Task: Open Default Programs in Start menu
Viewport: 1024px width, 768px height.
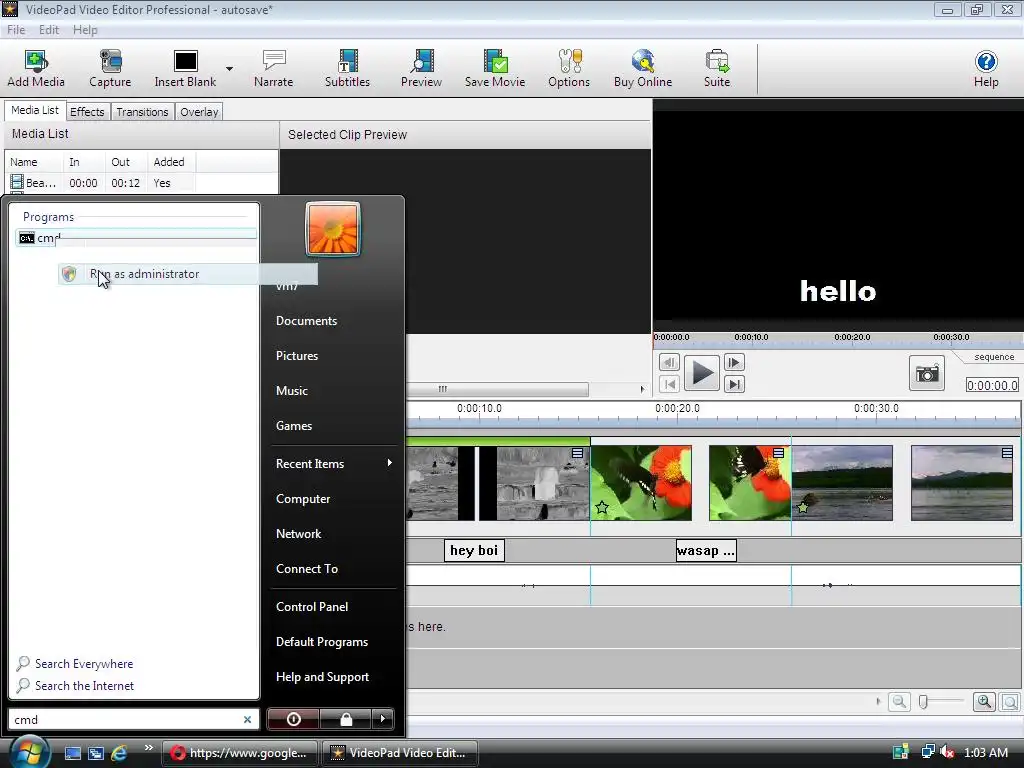Action: pyautogui.click(x=321, y=642)
